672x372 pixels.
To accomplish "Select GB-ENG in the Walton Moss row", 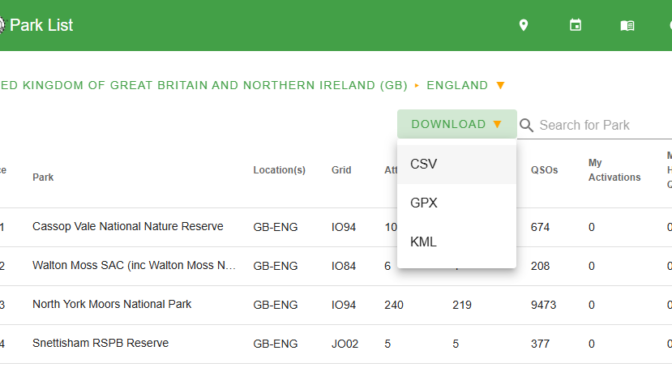I will point(275,266).
